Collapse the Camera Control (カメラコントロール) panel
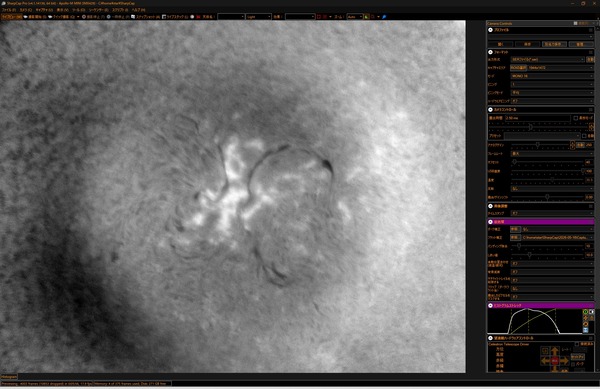 coord(490,110)
